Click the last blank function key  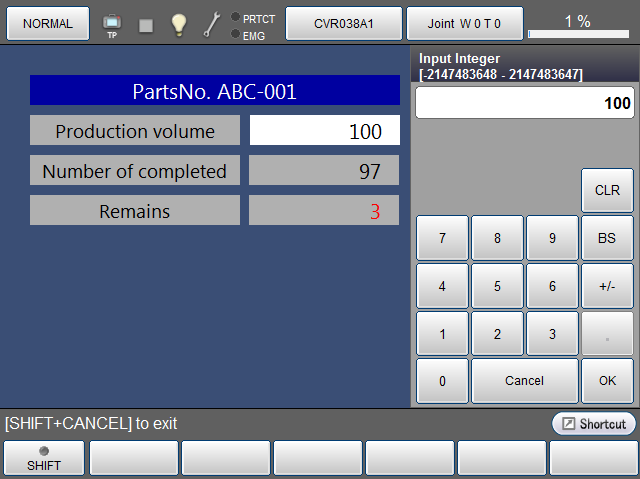pos(594,458)
